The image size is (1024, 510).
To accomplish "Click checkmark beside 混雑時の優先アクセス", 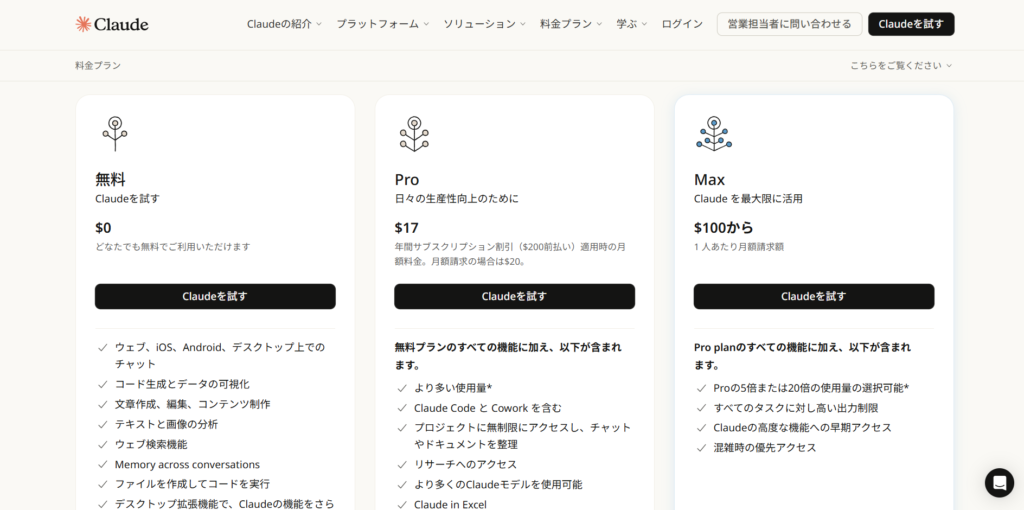I will pyautogui.click(x=702, y=447).
